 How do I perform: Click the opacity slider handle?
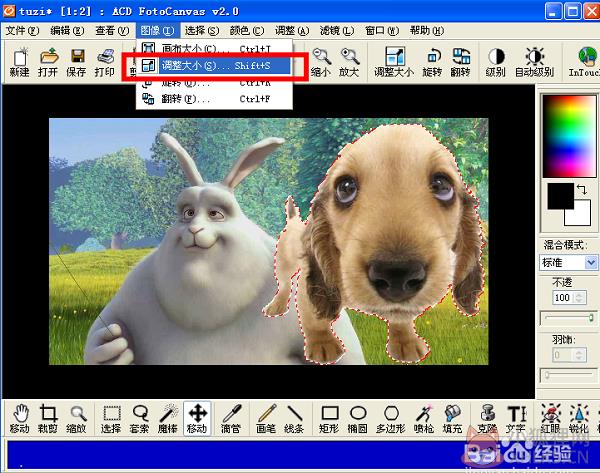pyautogui.click(x=591, y=318)
